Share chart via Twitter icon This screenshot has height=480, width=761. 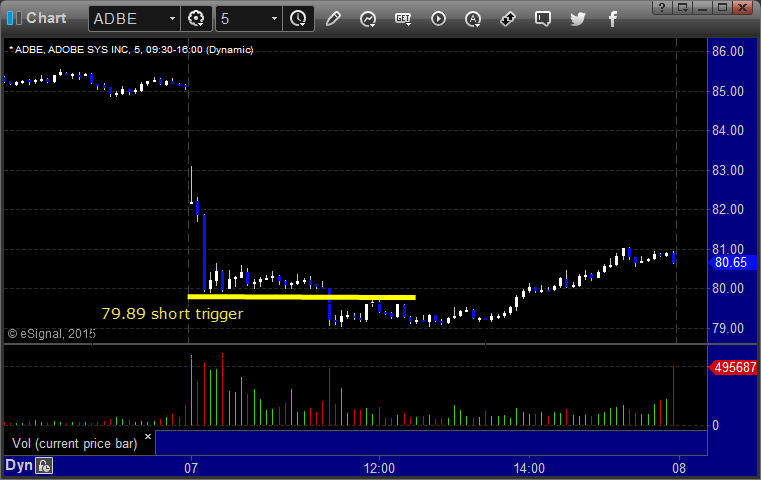(x=578, y=19)
